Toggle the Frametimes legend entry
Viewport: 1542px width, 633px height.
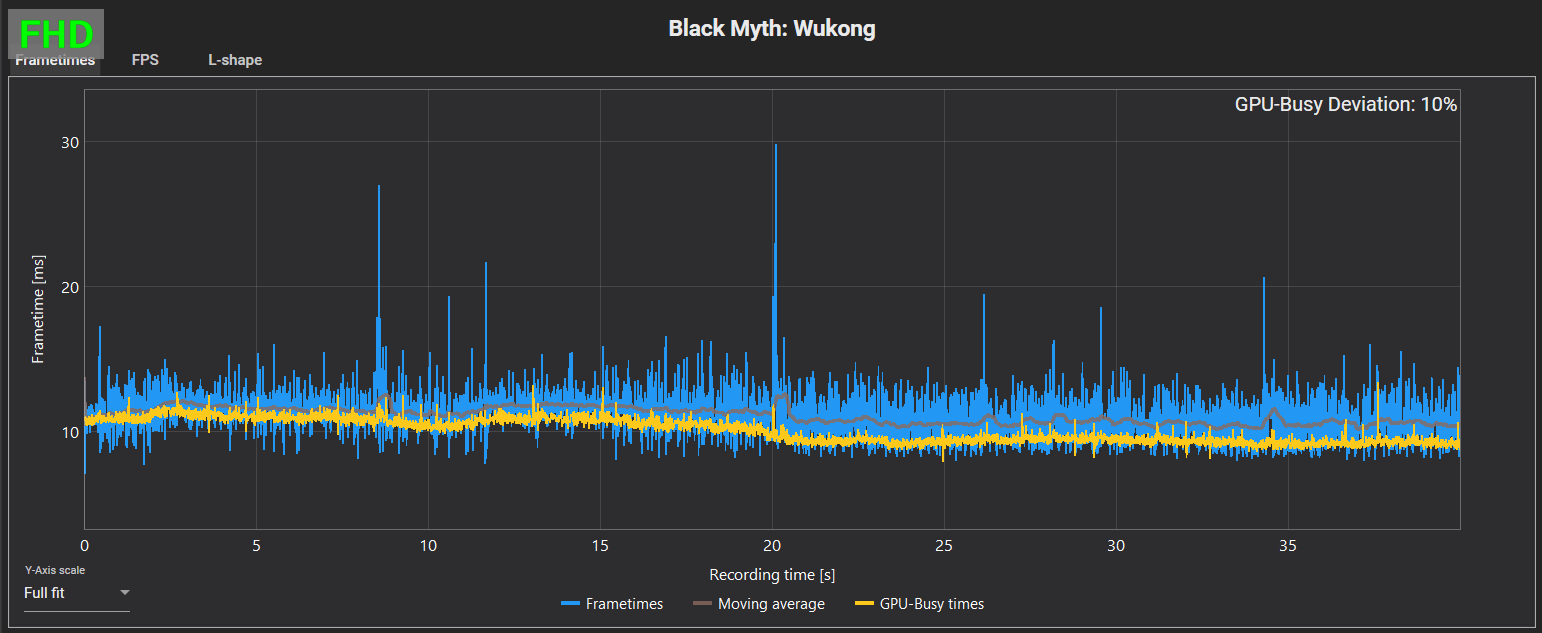point(612,604)
